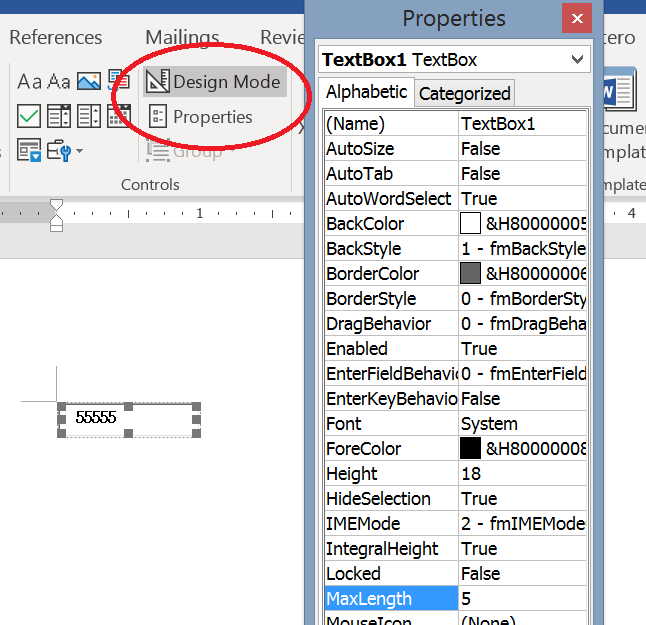Open the TextBox1 object selector dropdown
Screen dimensions: 646x625
pyautogui.click(x=576, y=60)
